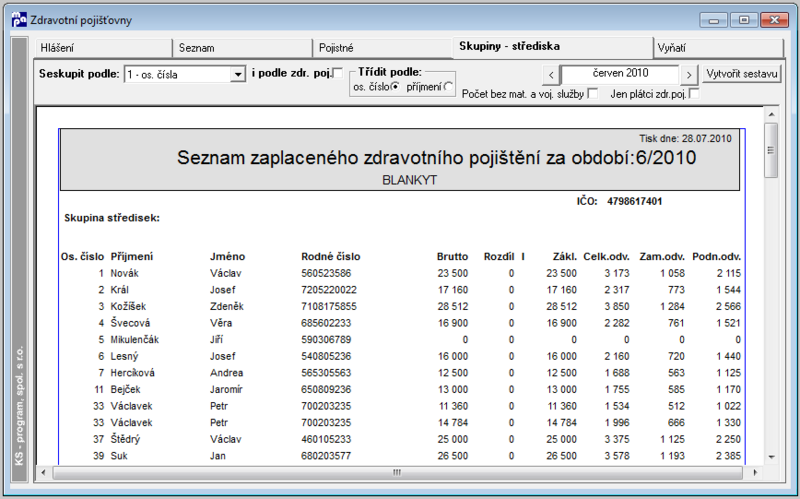Click the 'Příjmení' column header
Screen dimensions: 800x499
point(132,257)
